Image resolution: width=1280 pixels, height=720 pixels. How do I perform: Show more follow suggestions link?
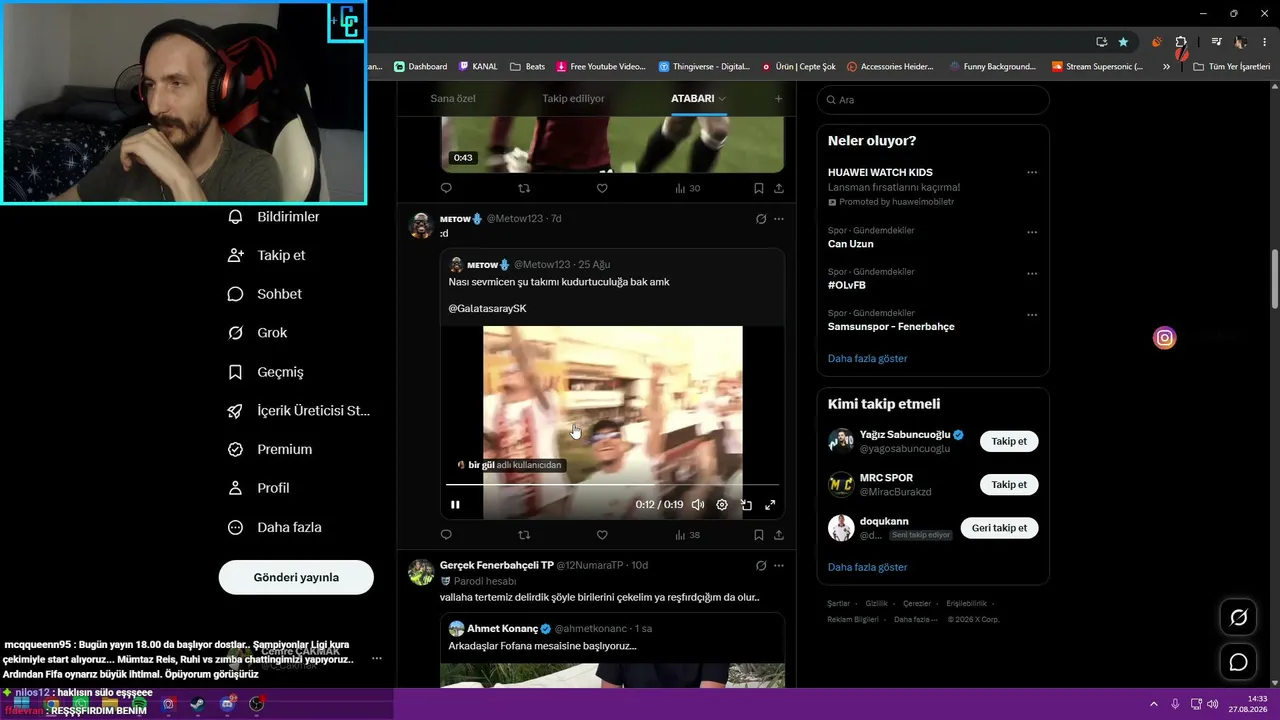(x=868, y=567)
